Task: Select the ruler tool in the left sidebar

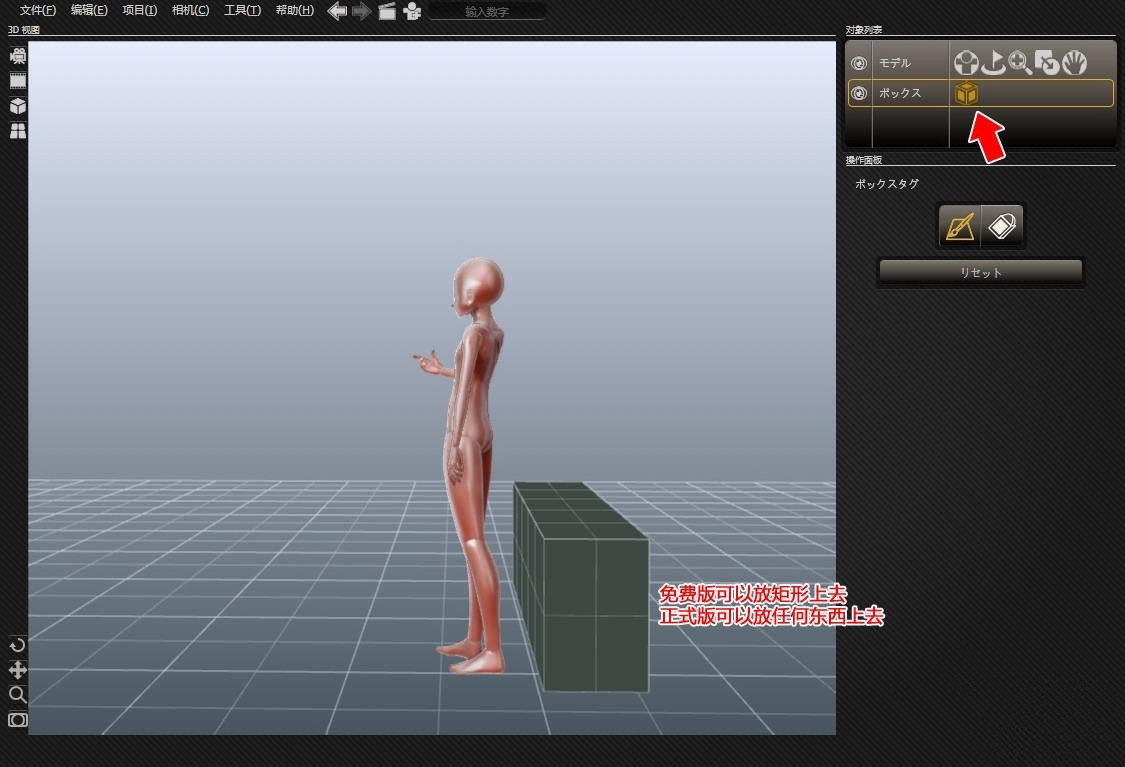Action: (17, 80)
